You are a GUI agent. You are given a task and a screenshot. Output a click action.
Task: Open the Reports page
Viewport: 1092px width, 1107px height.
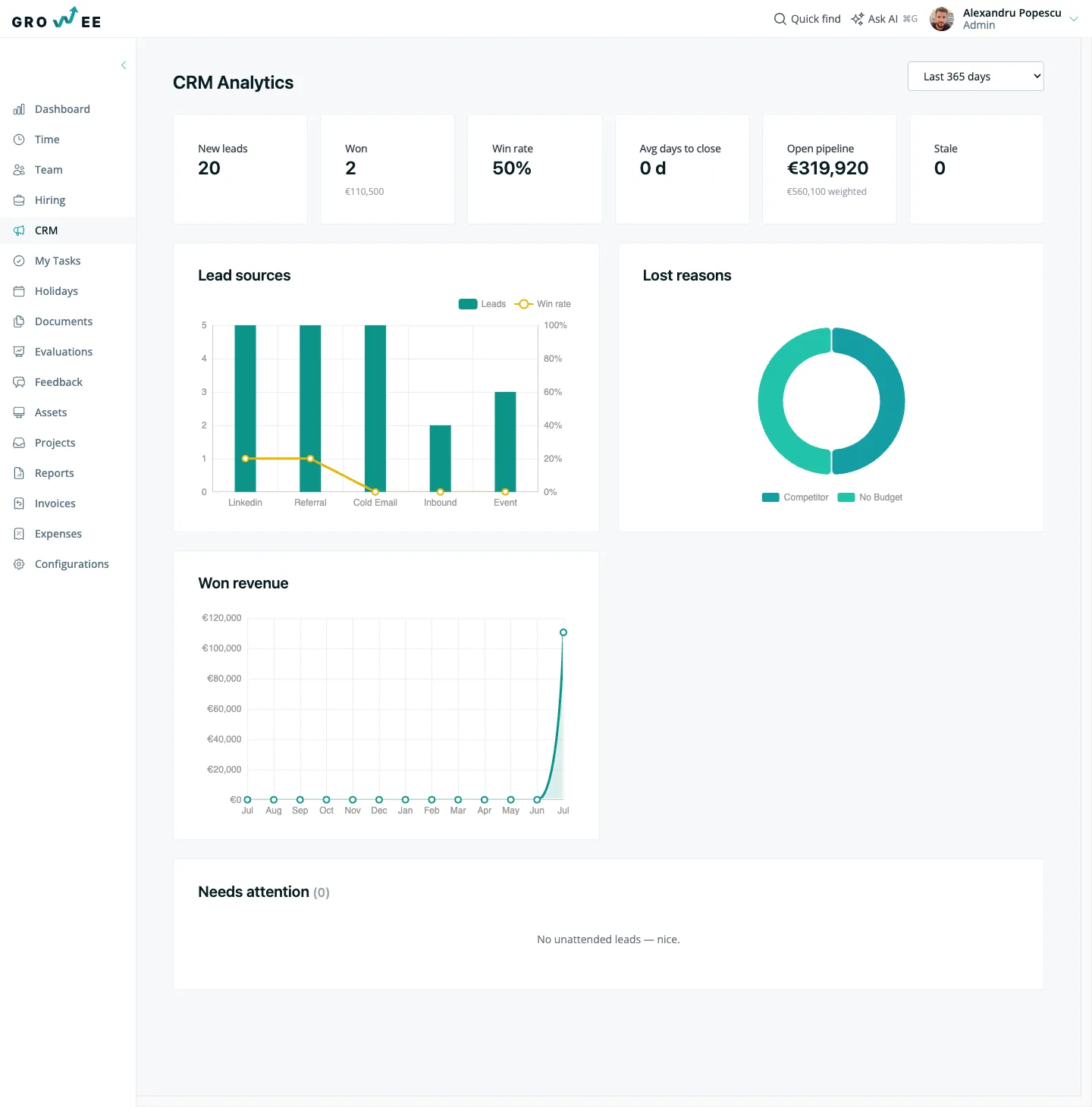[55, 473]
